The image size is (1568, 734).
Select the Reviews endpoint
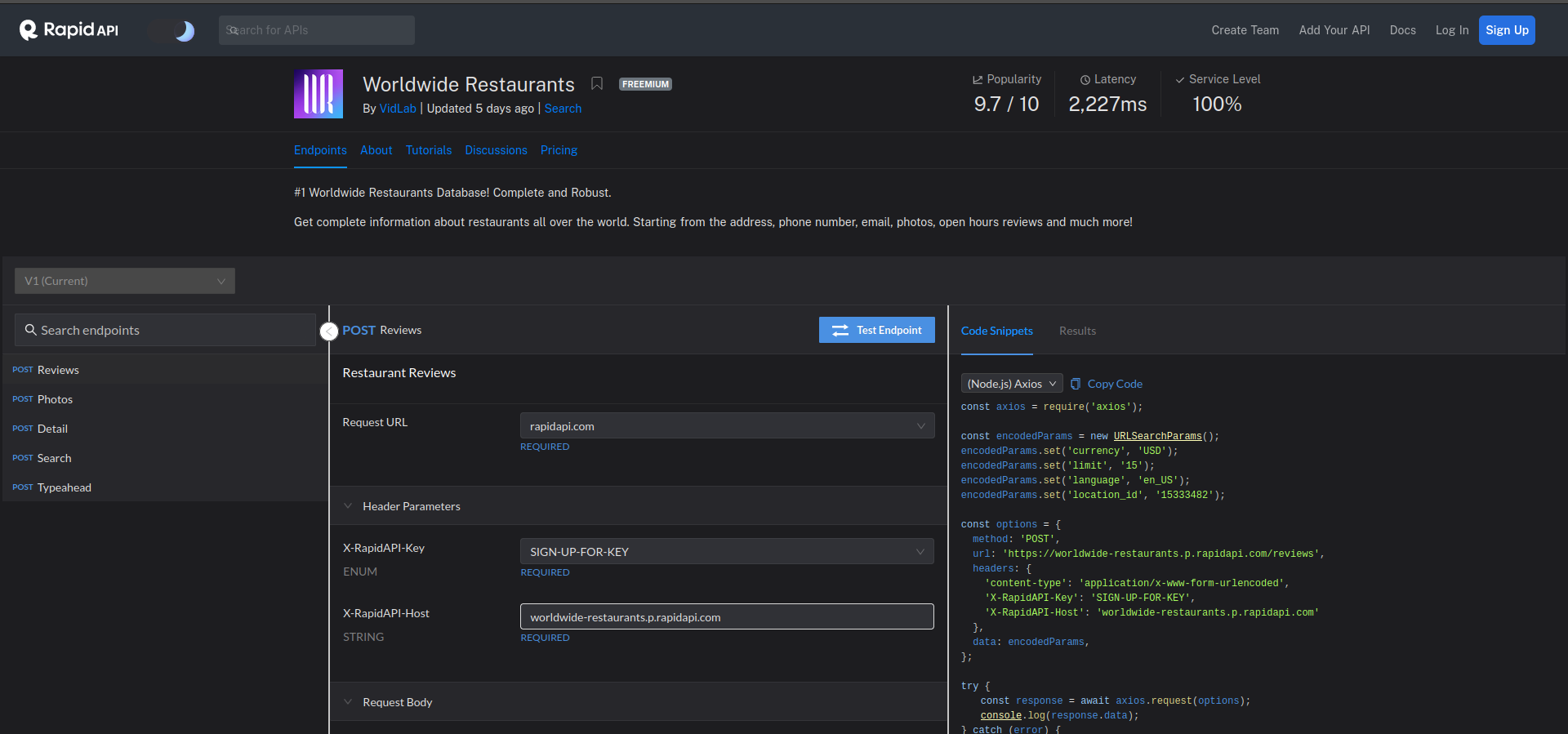[x=165, y=370]
